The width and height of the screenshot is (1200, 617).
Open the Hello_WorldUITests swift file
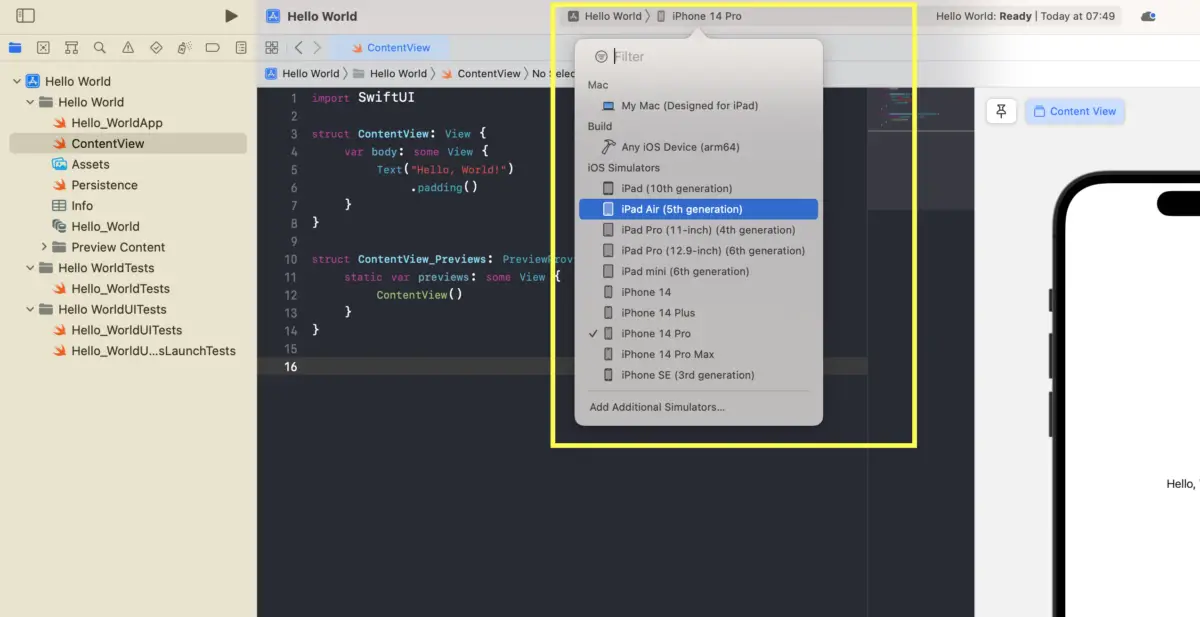click(128, 330)
